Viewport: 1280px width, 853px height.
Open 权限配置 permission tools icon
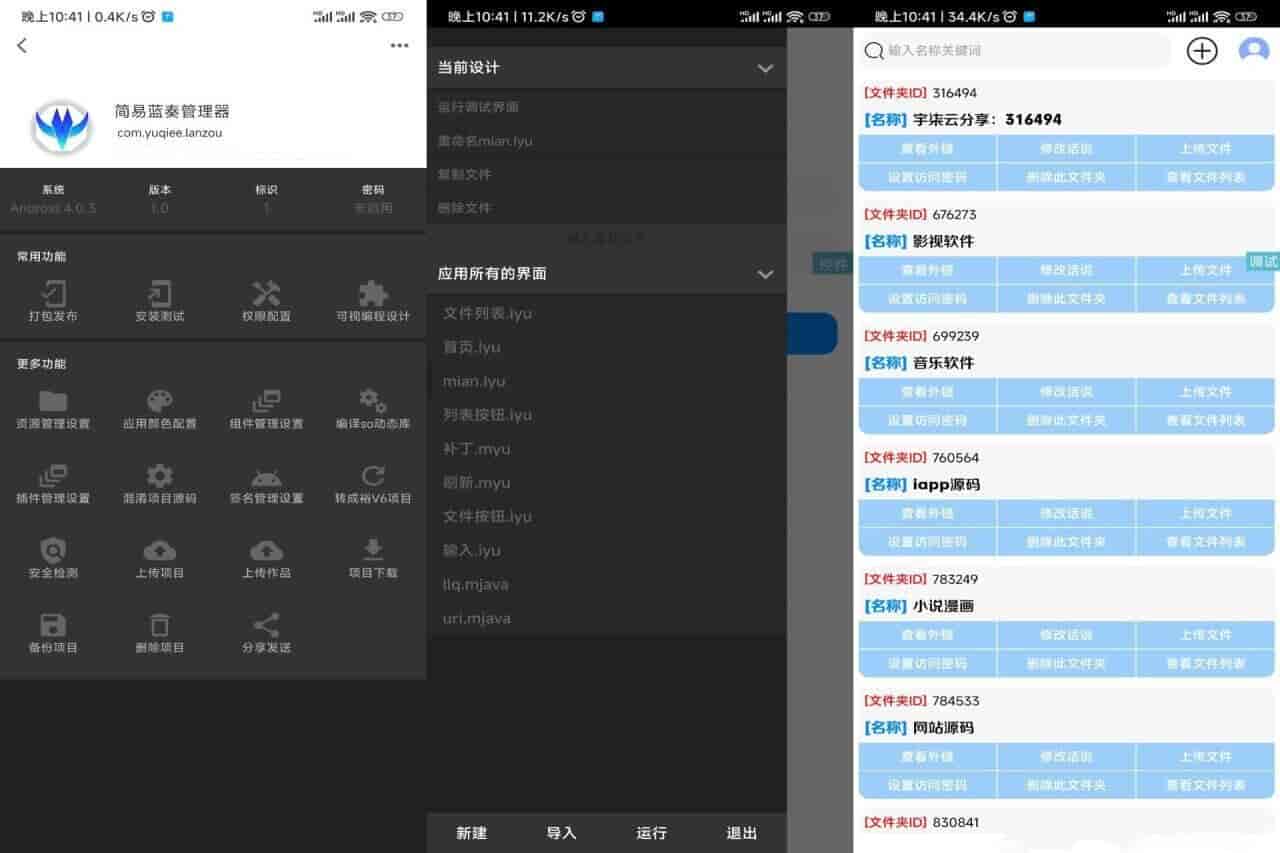(266, 293)
